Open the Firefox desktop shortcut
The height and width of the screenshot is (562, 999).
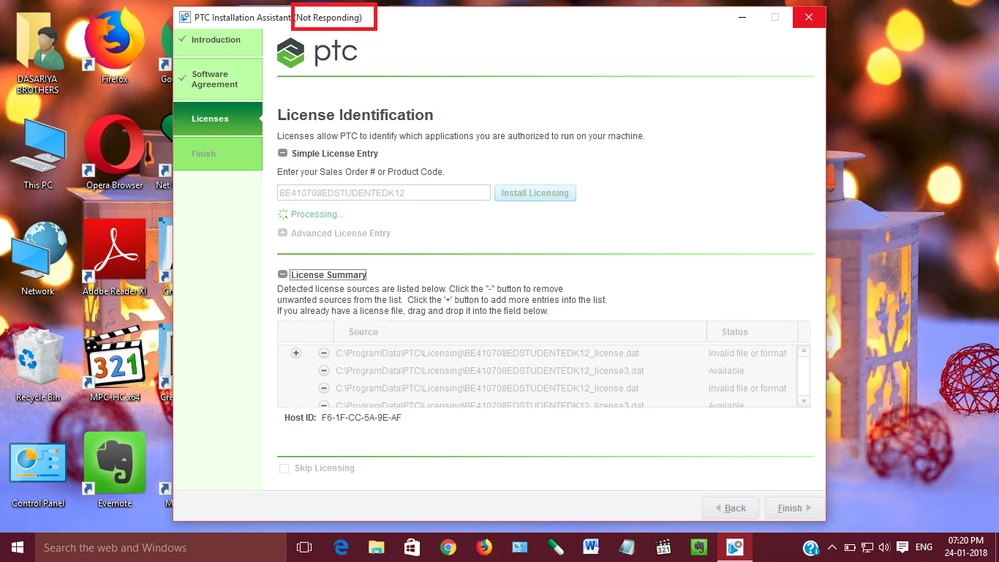click(x=114, y=46)
